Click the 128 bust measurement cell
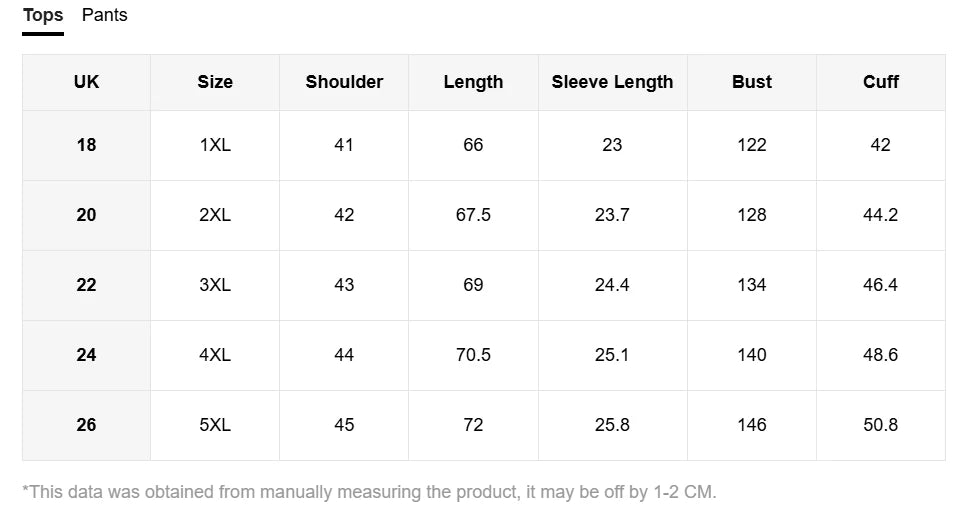The image size is (970, 516). (752, 215)
